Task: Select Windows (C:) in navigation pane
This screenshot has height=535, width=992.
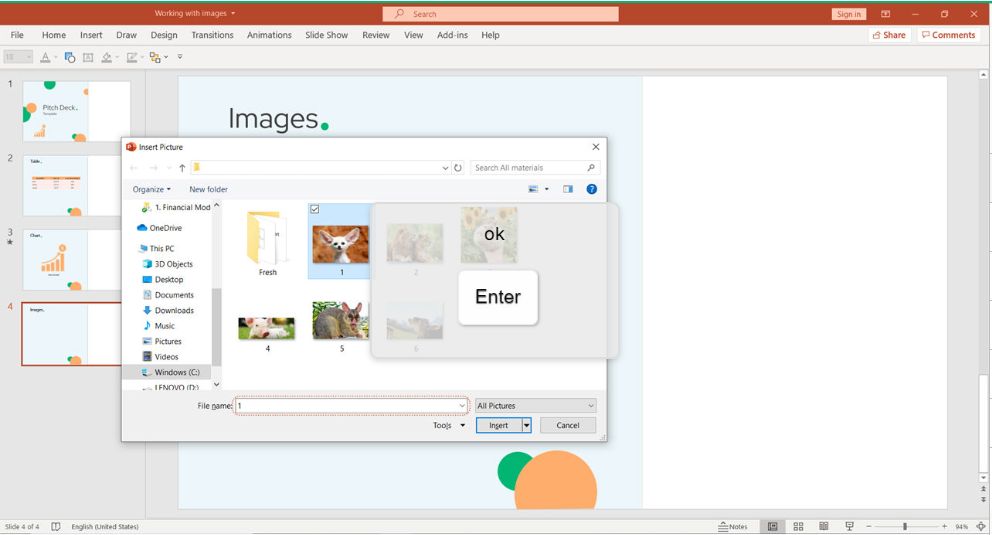Action: 171,372
